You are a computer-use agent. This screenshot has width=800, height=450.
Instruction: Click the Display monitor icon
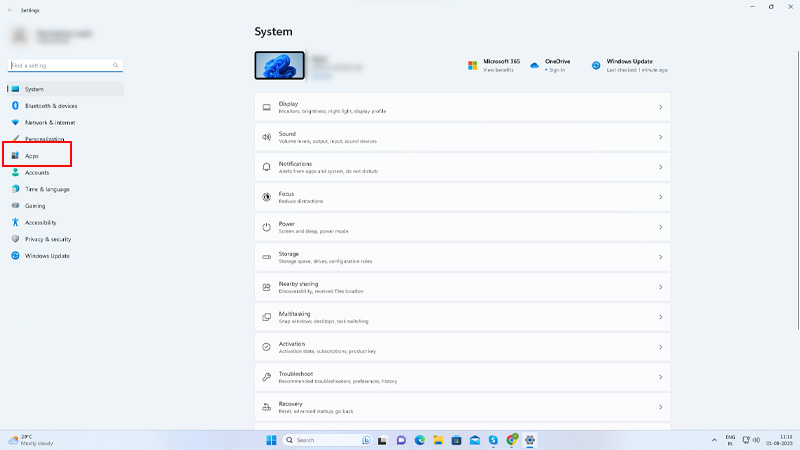[266, 107]
